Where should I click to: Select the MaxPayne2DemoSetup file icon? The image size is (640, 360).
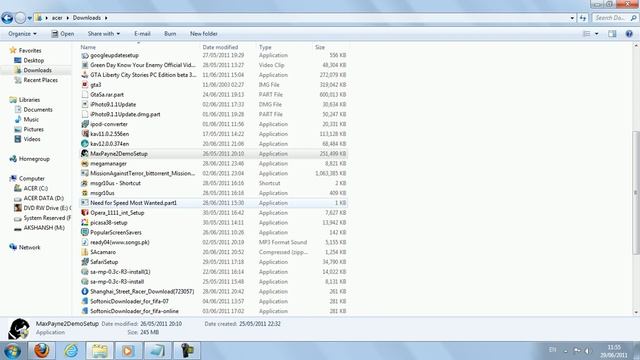pos(85,153)
